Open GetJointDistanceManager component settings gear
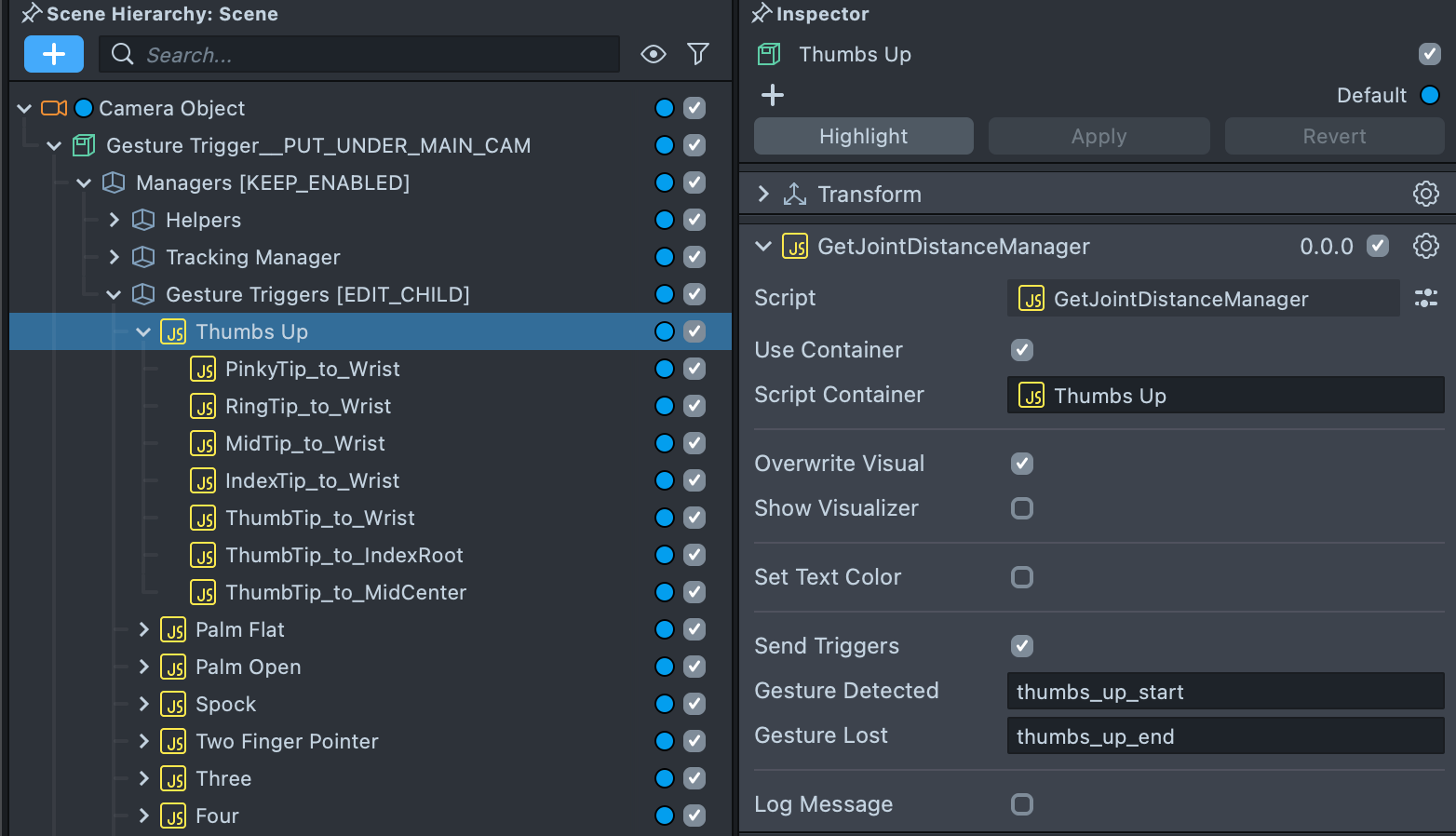Screen dimensions: 1456x836 click(1425, 246)
